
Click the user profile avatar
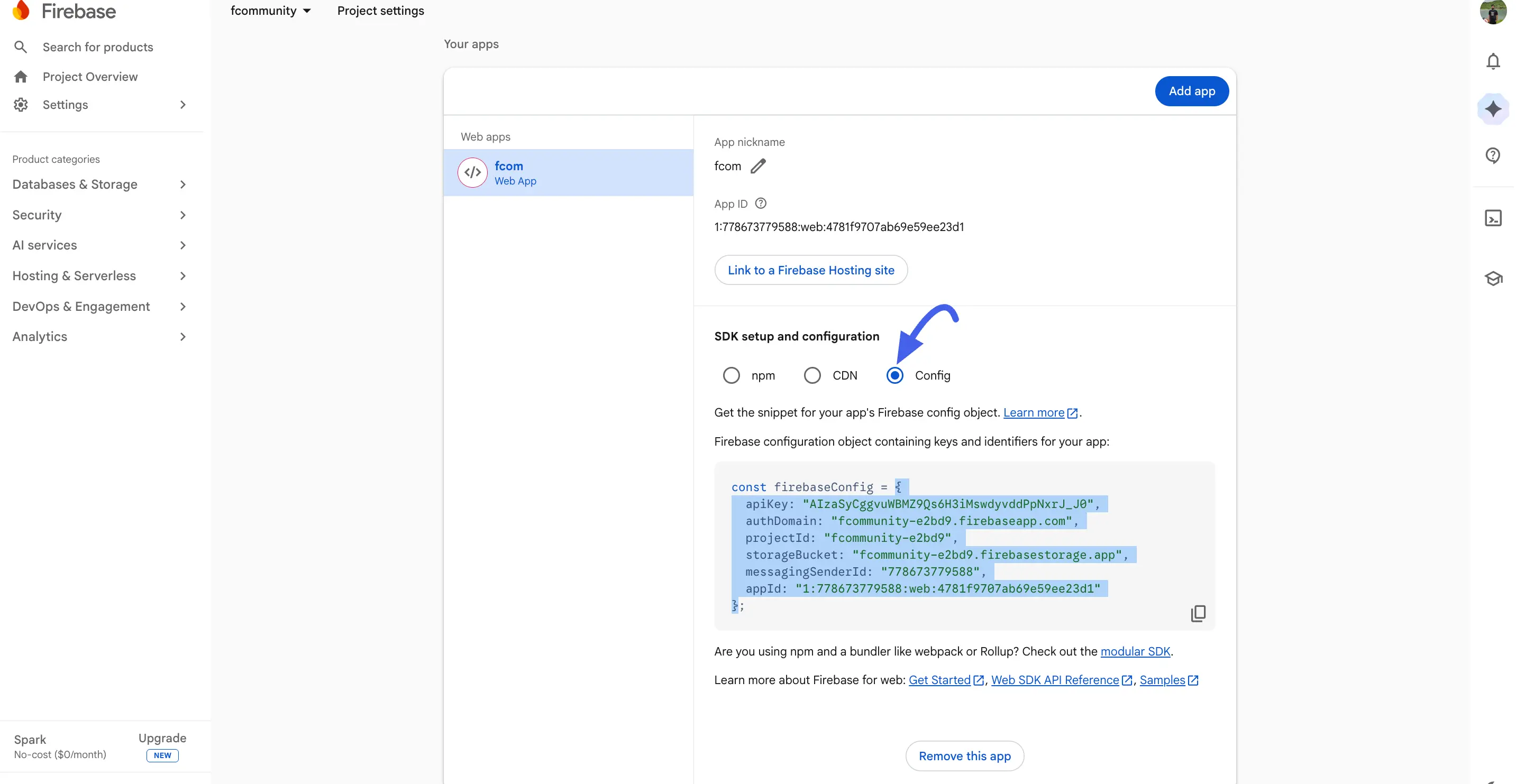pyautogui.click(x=1492, y=11)
